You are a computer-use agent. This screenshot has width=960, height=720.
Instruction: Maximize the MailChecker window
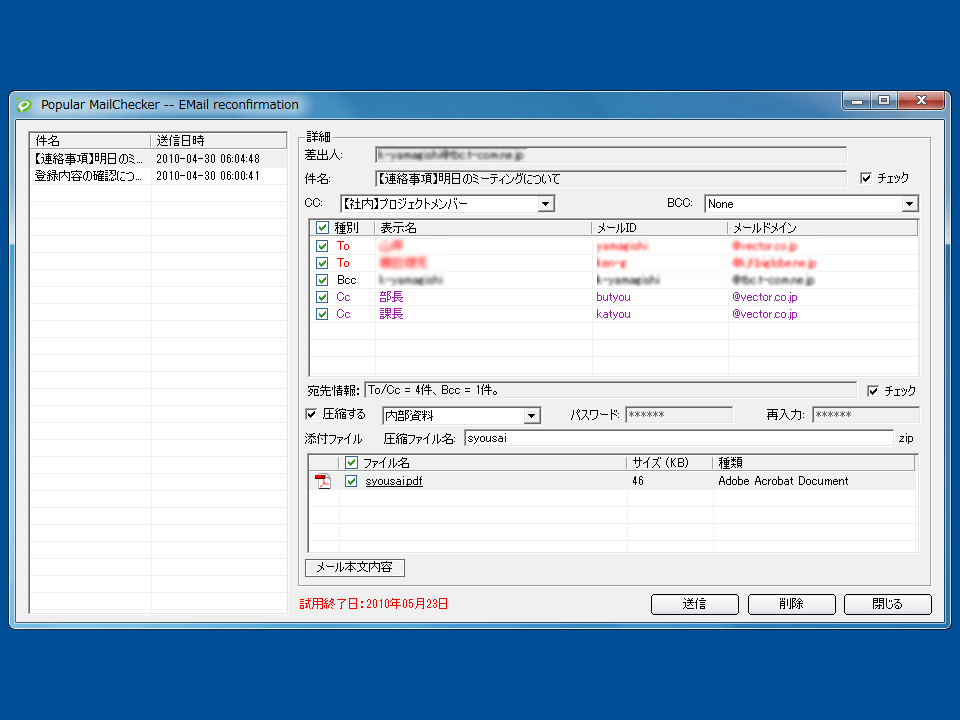click(883, 100)
